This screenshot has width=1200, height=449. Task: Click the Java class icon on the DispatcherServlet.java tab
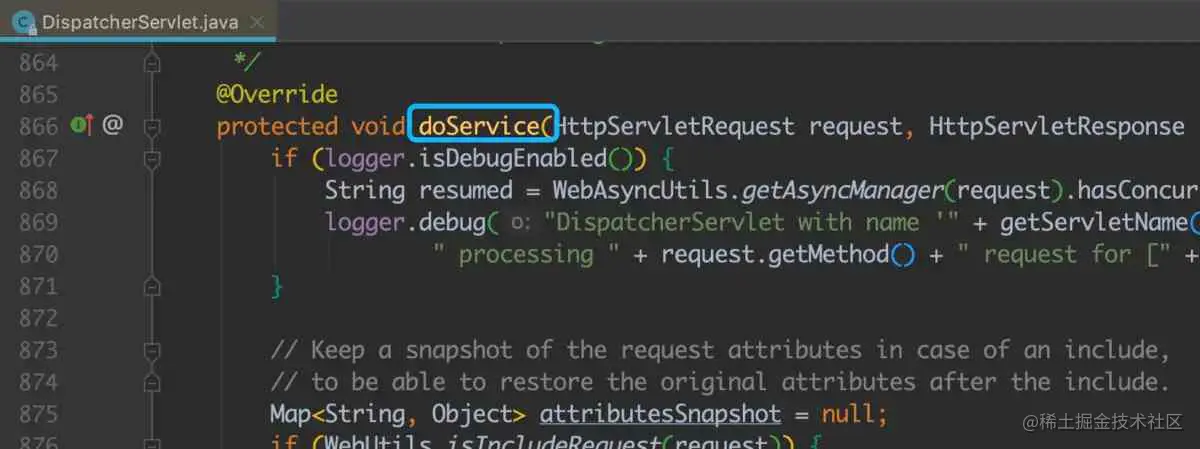point(23,20)
